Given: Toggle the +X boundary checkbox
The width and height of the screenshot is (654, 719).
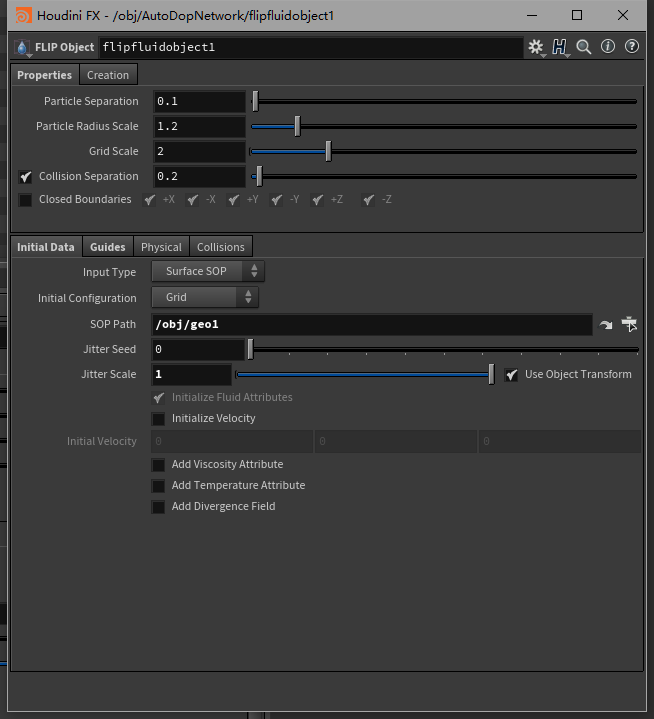Looking at the screenshot, I should 150,200.
